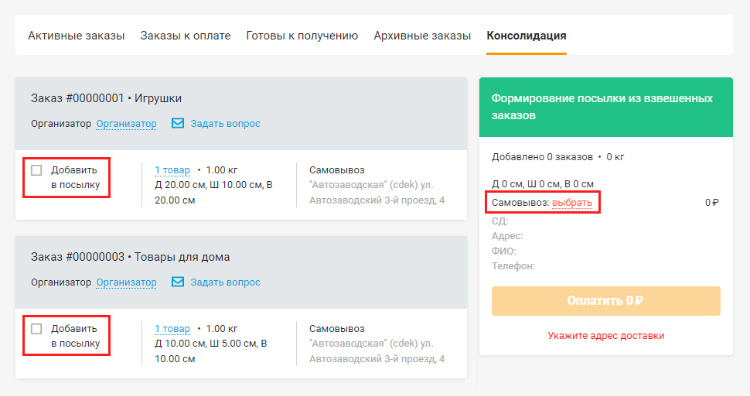The height and width of the screenshot is (396, 750).
Task: Open 1 товар link in Товары для дома order
Action: [x=172, y=329]
